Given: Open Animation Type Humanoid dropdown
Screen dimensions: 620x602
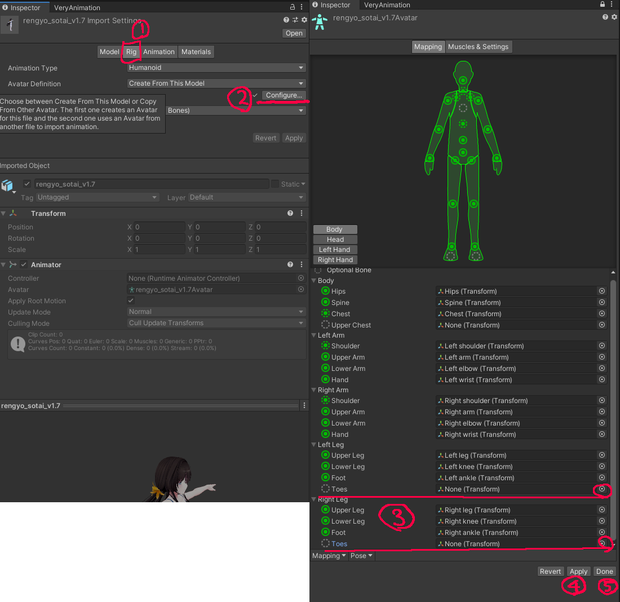Looking at the screenshot, I should click(216, 68).
